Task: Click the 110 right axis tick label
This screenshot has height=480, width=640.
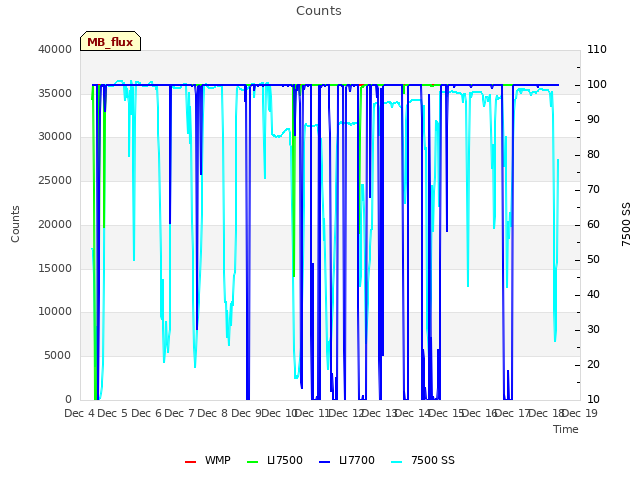Action: pyautogui.click(x=597, y=49)
